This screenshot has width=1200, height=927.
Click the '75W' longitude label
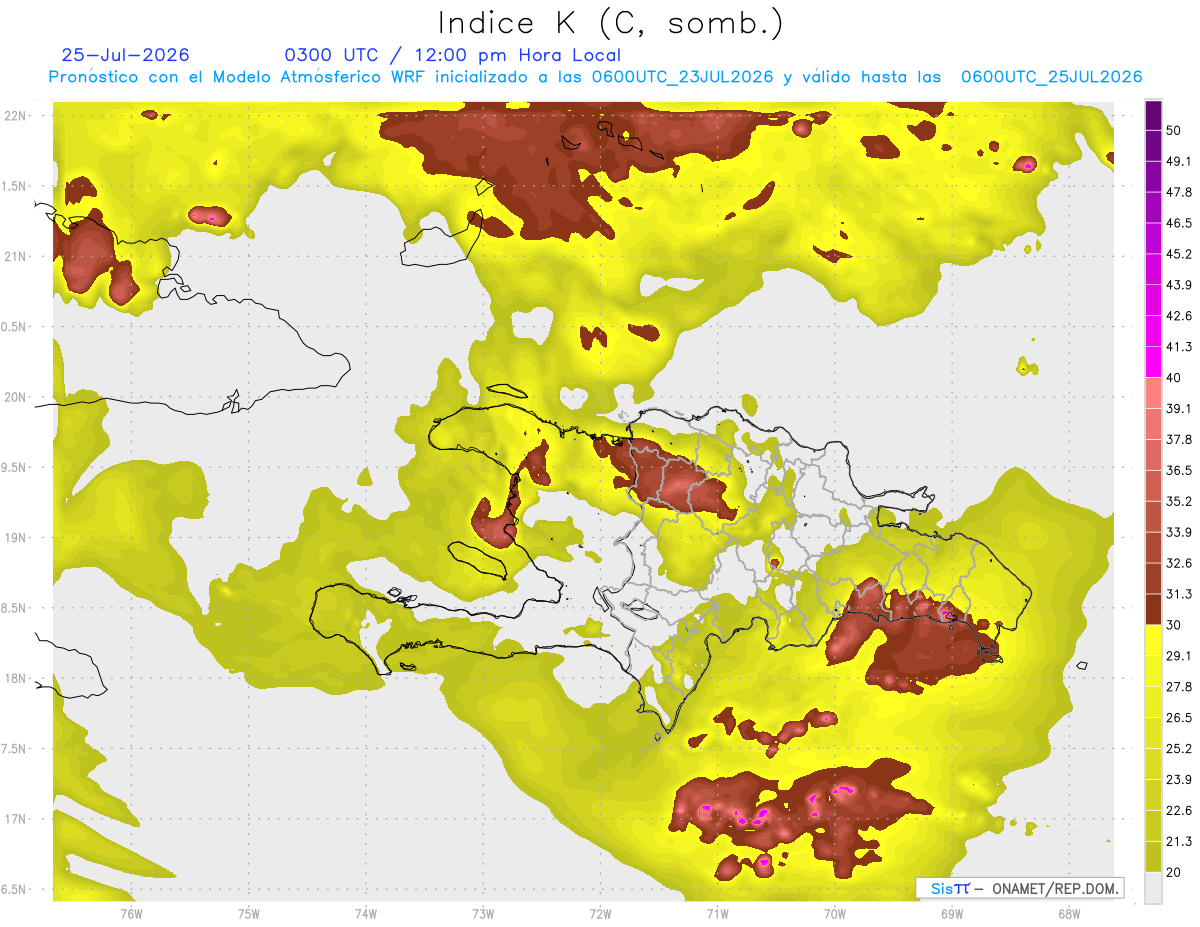pos(249,913)
